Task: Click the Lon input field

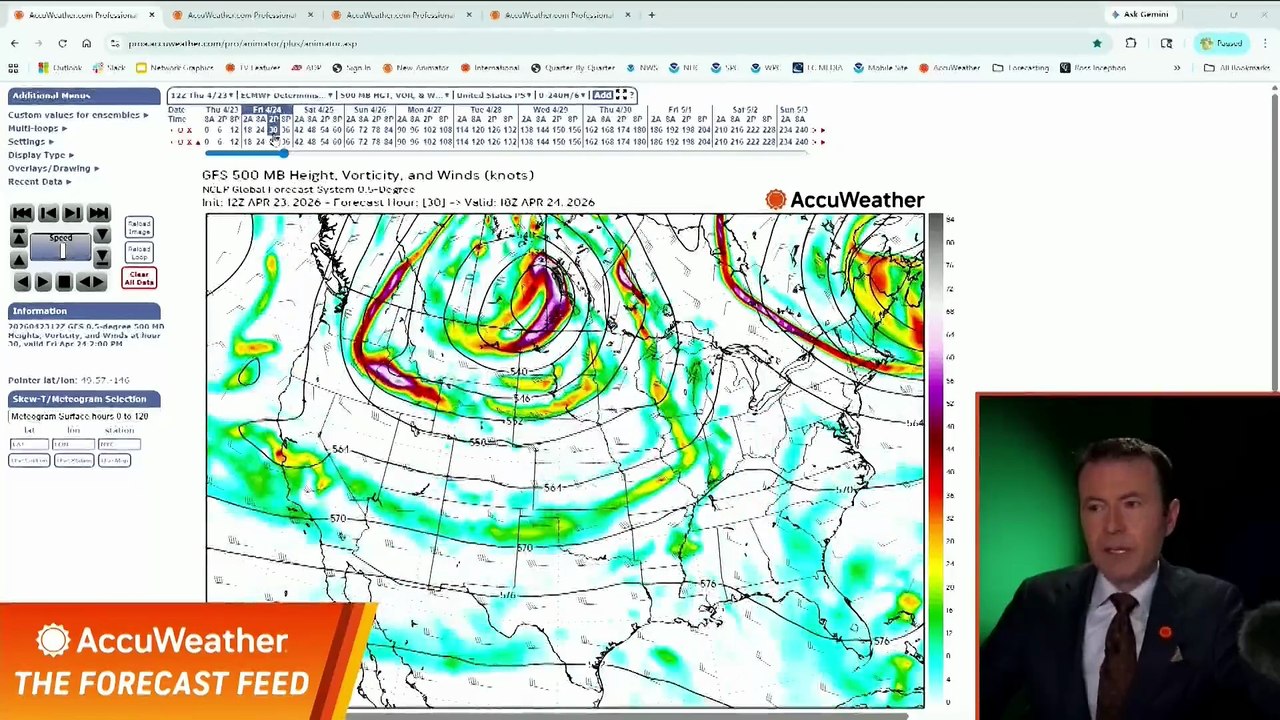Action: 73,444
